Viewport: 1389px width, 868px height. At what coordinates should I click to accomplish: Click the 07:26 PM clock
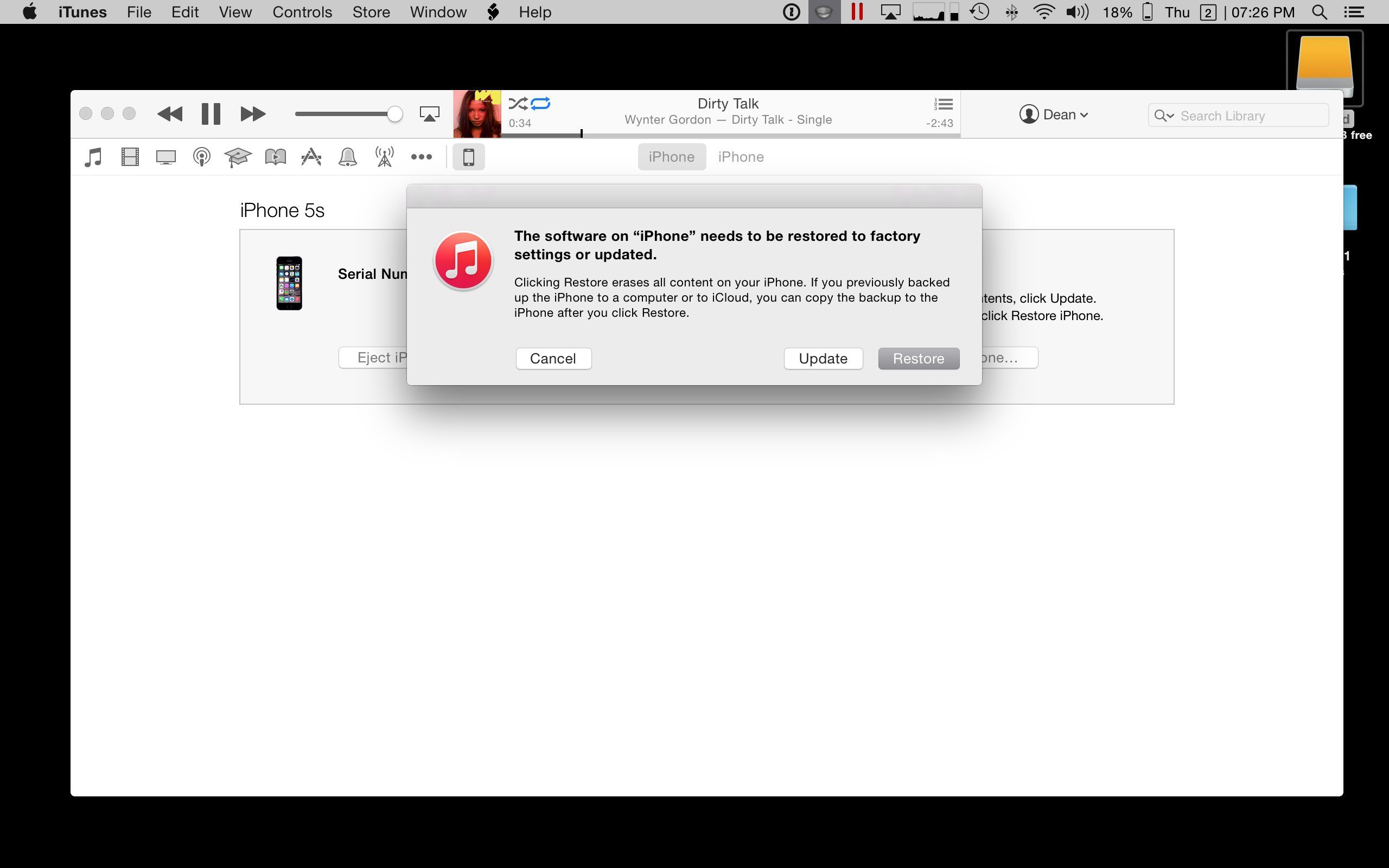pyautogui.click(x=1263, y=12)
